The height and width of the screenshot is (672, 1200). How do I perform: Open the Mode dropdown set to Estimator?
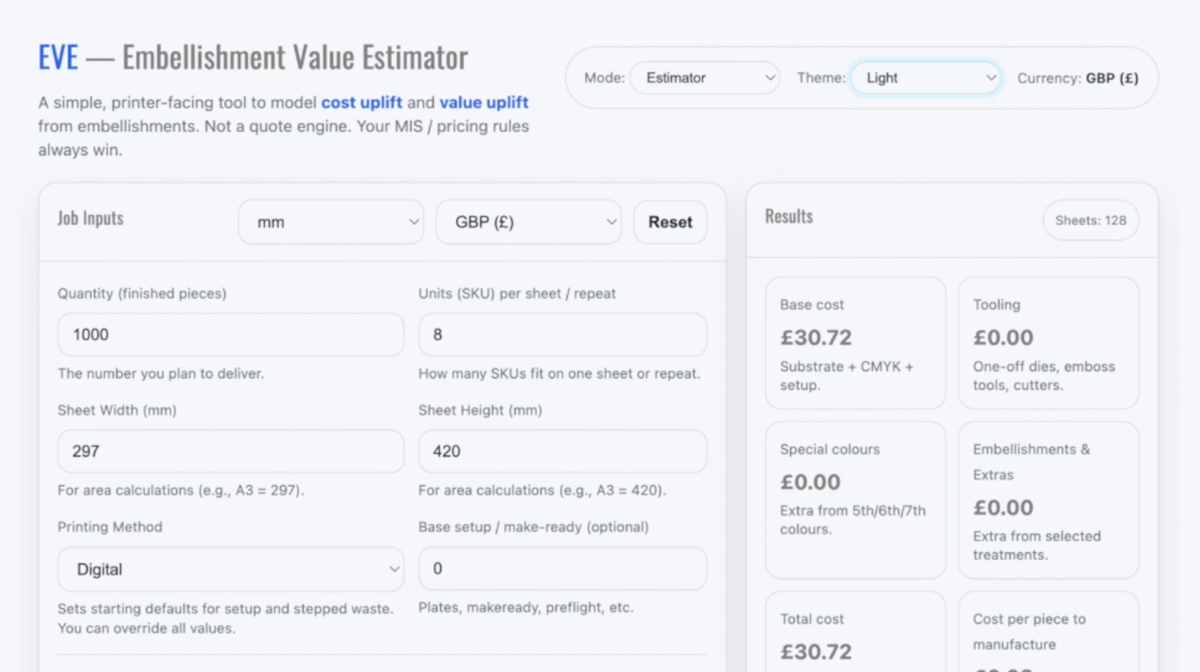point(704,78)
